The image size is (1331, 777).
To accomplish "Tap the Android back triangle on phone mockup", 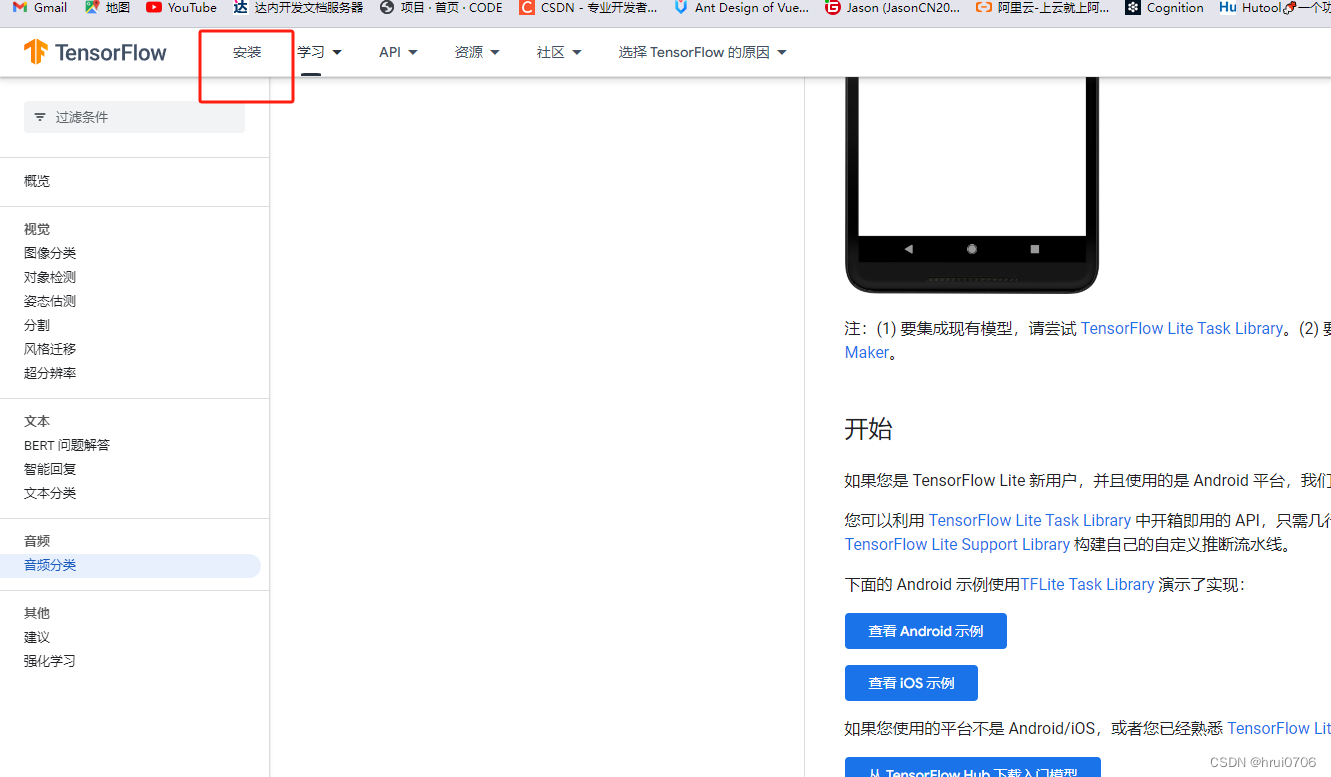I will point(908,249).
